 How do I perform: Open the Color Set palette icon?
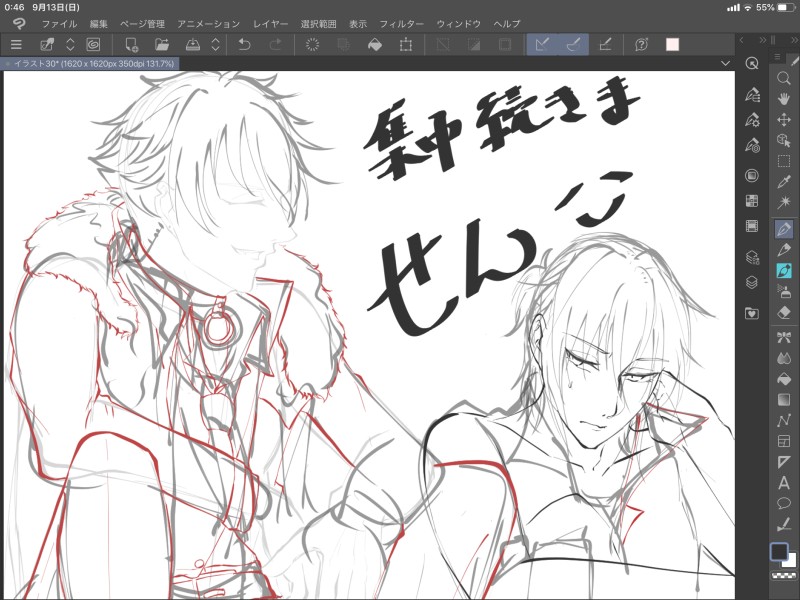pos(752,201)
